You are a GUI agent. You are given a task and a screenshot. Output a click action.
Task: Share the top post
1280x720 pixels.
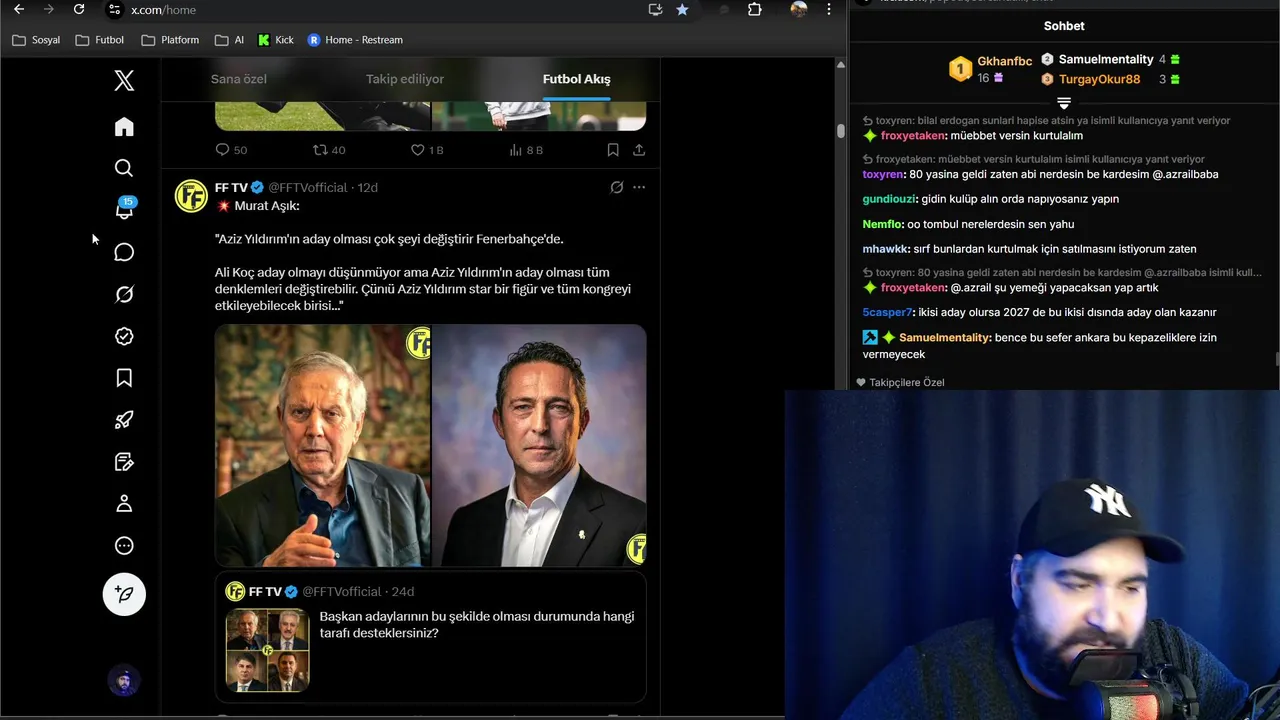639,150
